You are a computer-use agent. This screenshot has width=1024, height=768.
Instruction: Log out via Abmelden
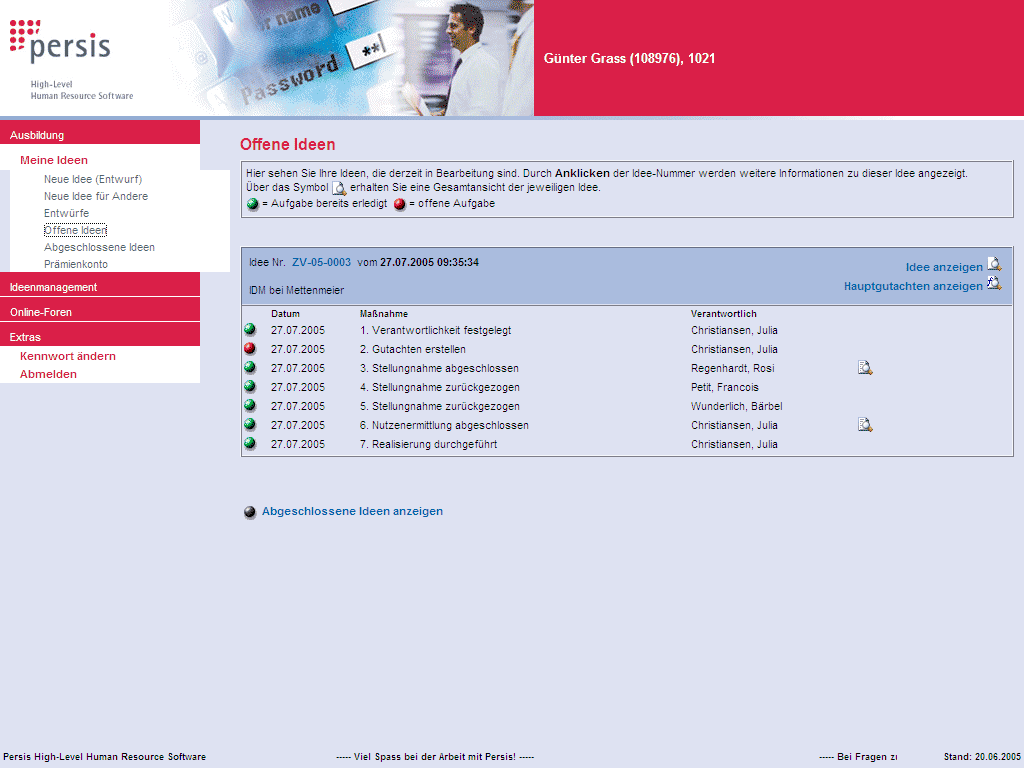(48, 374)
